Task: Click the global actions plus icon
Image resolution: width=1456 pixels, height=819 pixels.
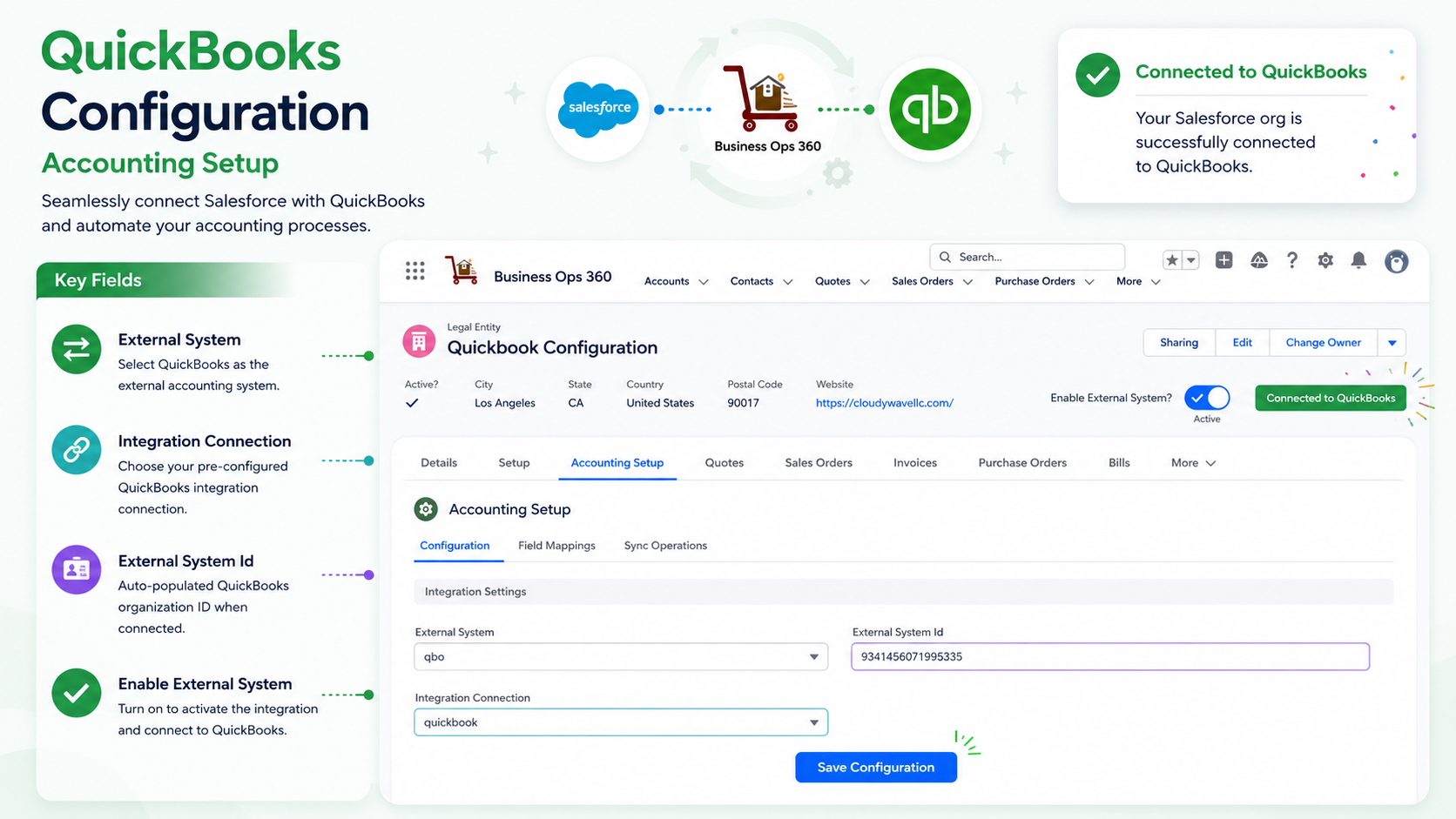Action: click(1223, 259)
